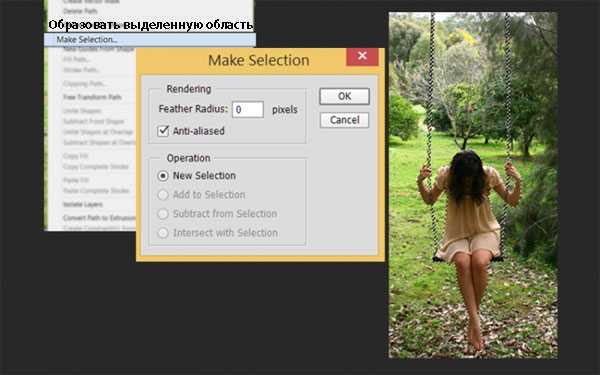Screen dimensions: 600x375
Task: Choose Delete Path in context menu
Action: pyautogui.click(x=80, y=11)
